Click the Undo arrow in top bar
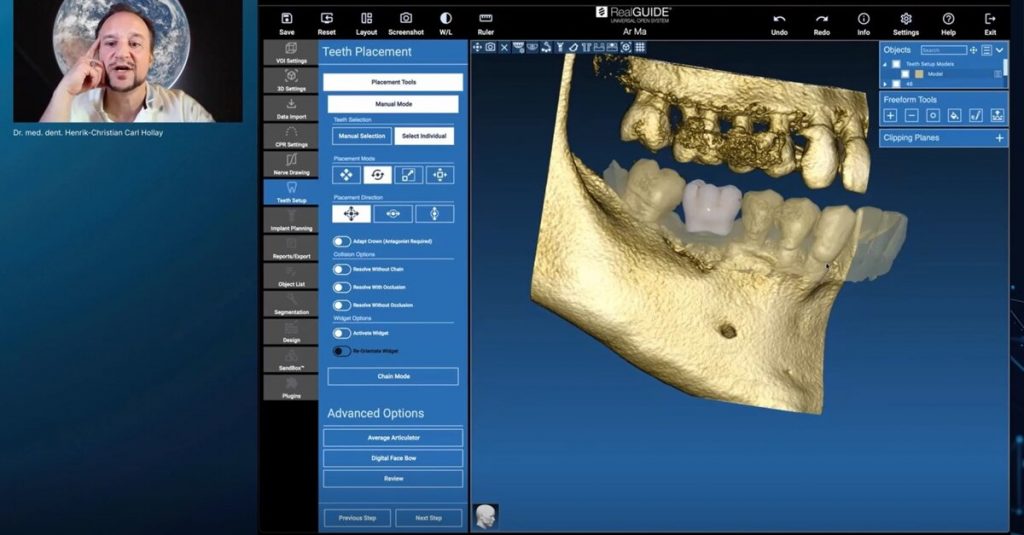 click(779, 19)
